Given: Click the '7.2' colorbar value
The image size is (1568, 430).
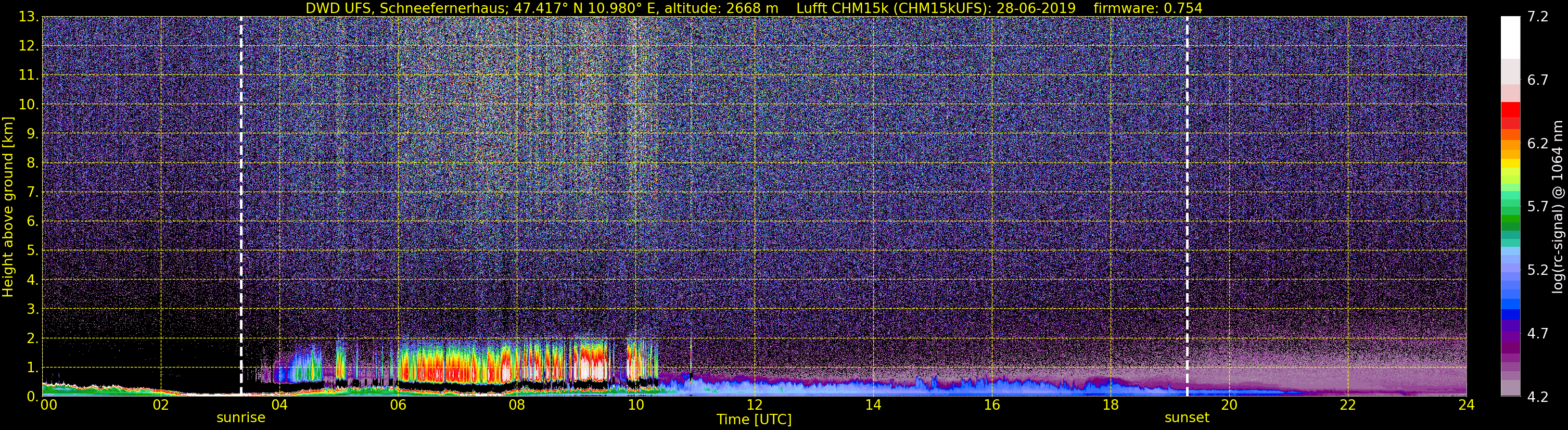Looking at the screenshot, I should (x=1538, y=17).
